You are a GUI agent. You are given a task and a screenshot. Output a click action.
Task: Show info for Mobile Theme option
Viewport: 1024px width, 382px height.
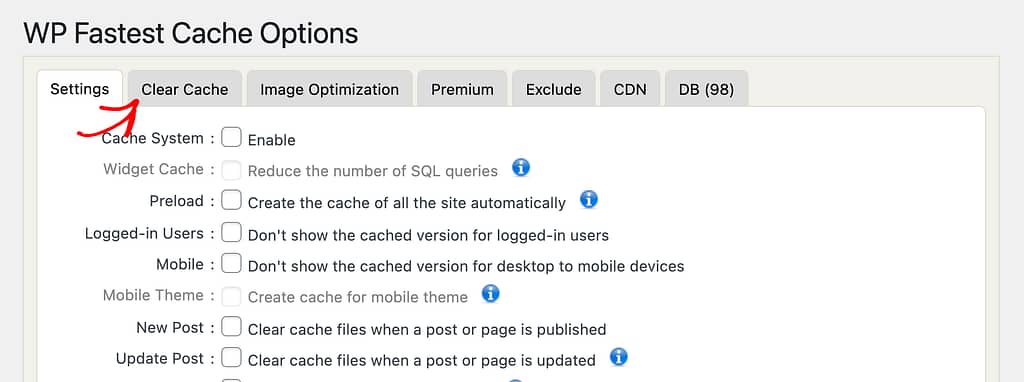[x=490, y=294]
